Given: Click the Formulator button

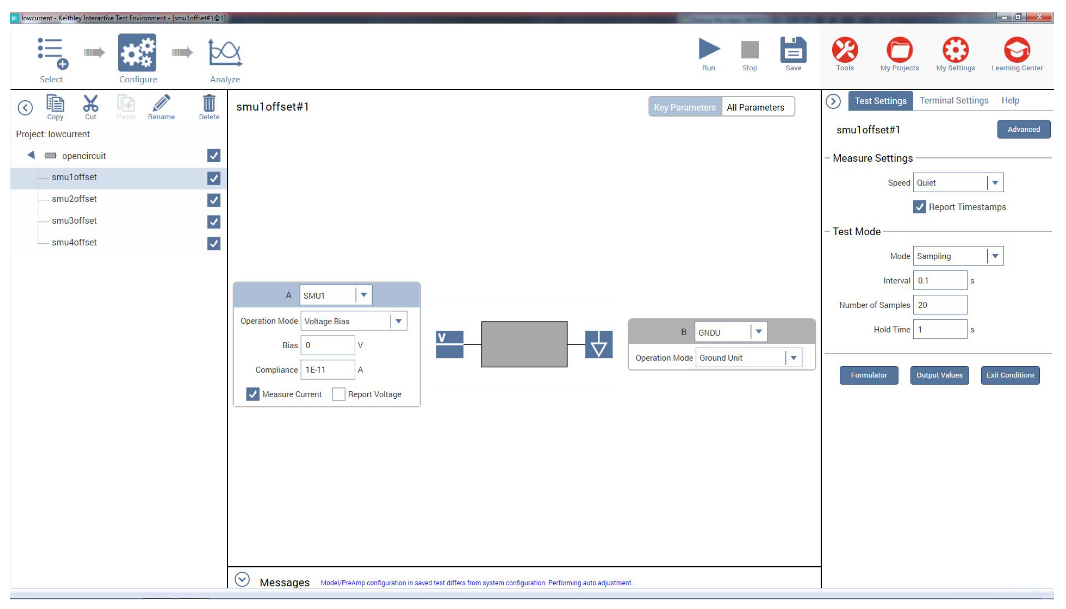Looking at the screenshot, I should 868,376.
